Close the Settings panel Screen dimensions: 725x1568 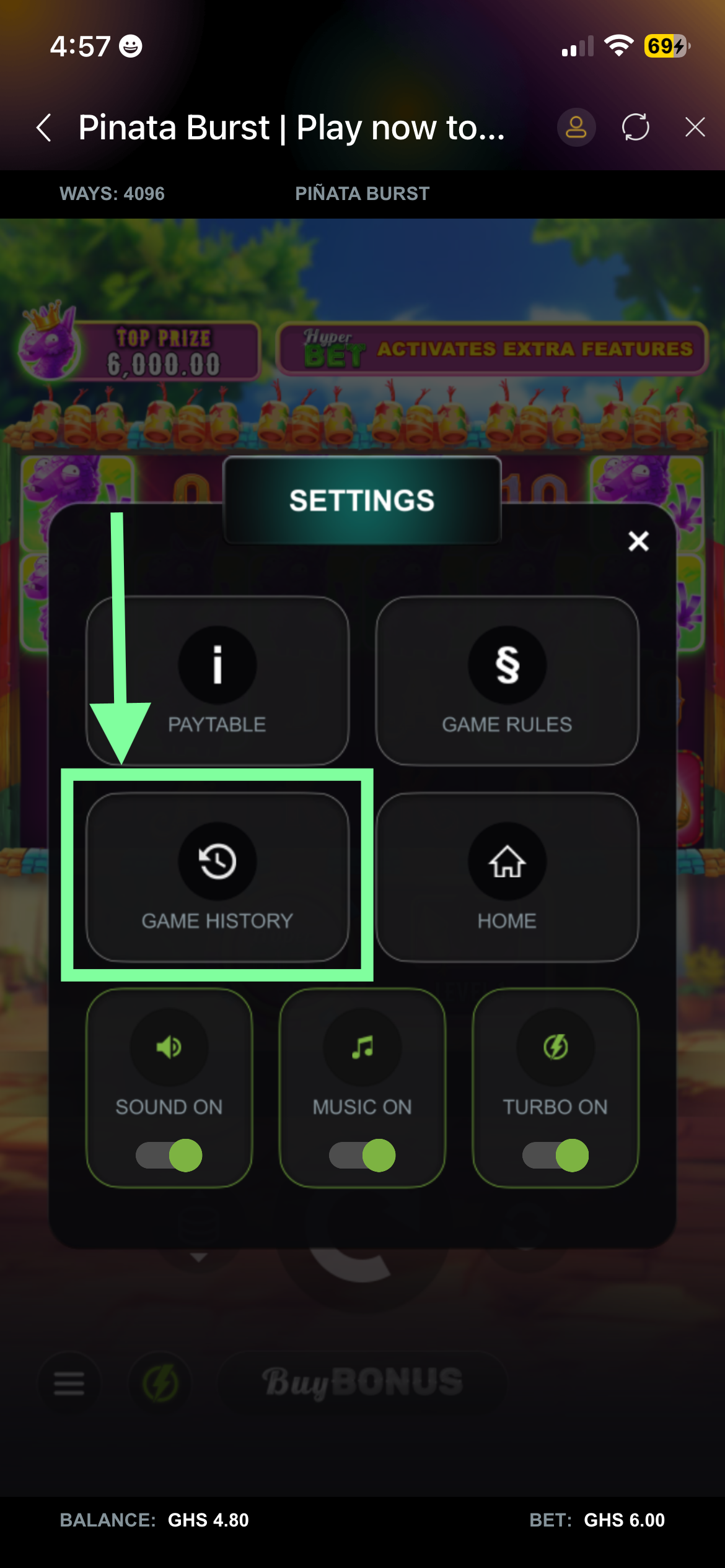(x=639, y=541)
